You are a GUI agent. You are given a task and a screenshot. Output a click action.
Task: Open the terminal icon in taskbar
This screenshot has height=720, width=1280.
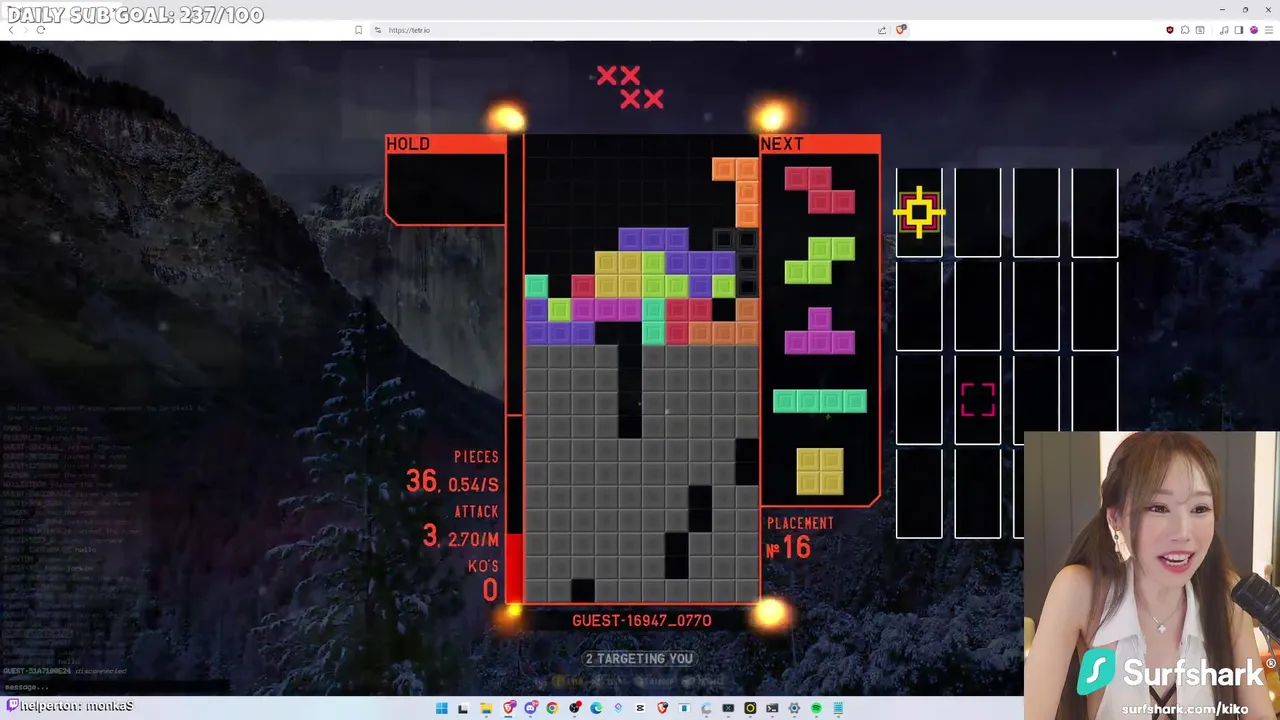[772, 709]
